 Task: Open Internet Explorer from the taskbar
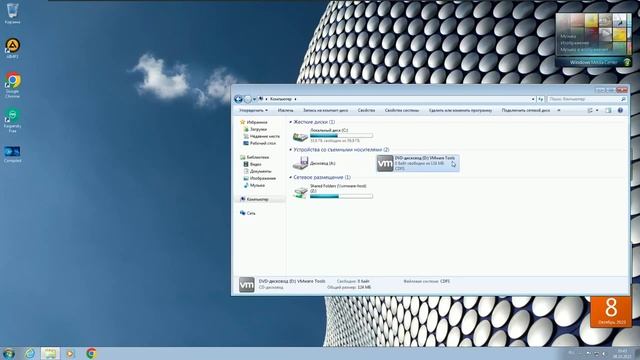pyautogui.click(x=29, y=353)
